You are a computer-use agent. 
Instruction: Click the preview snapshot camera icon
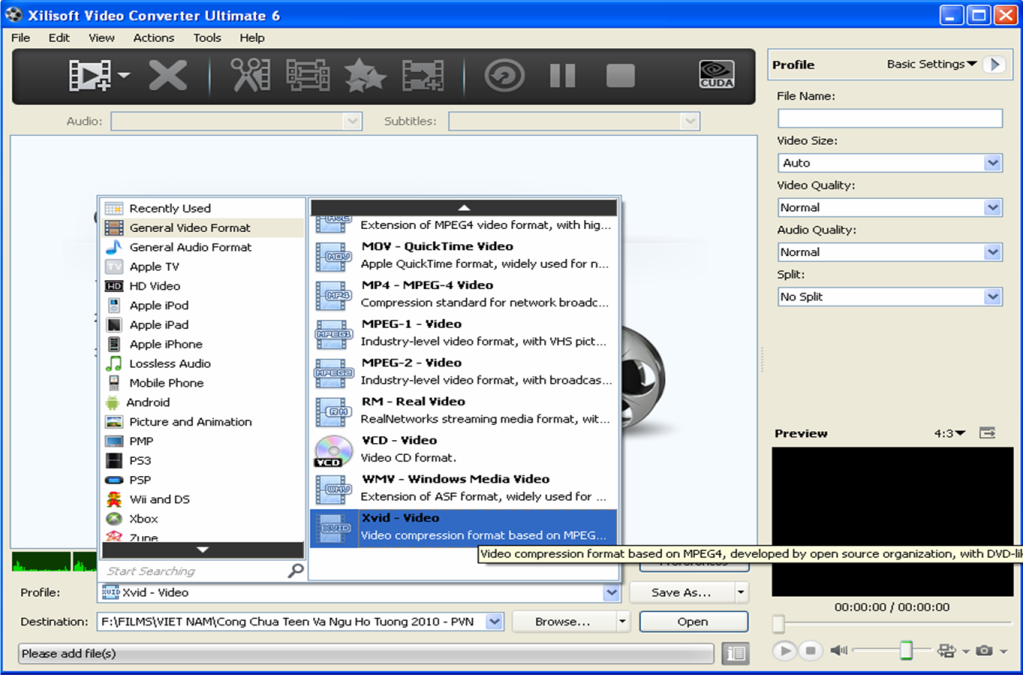click(984, 650)
